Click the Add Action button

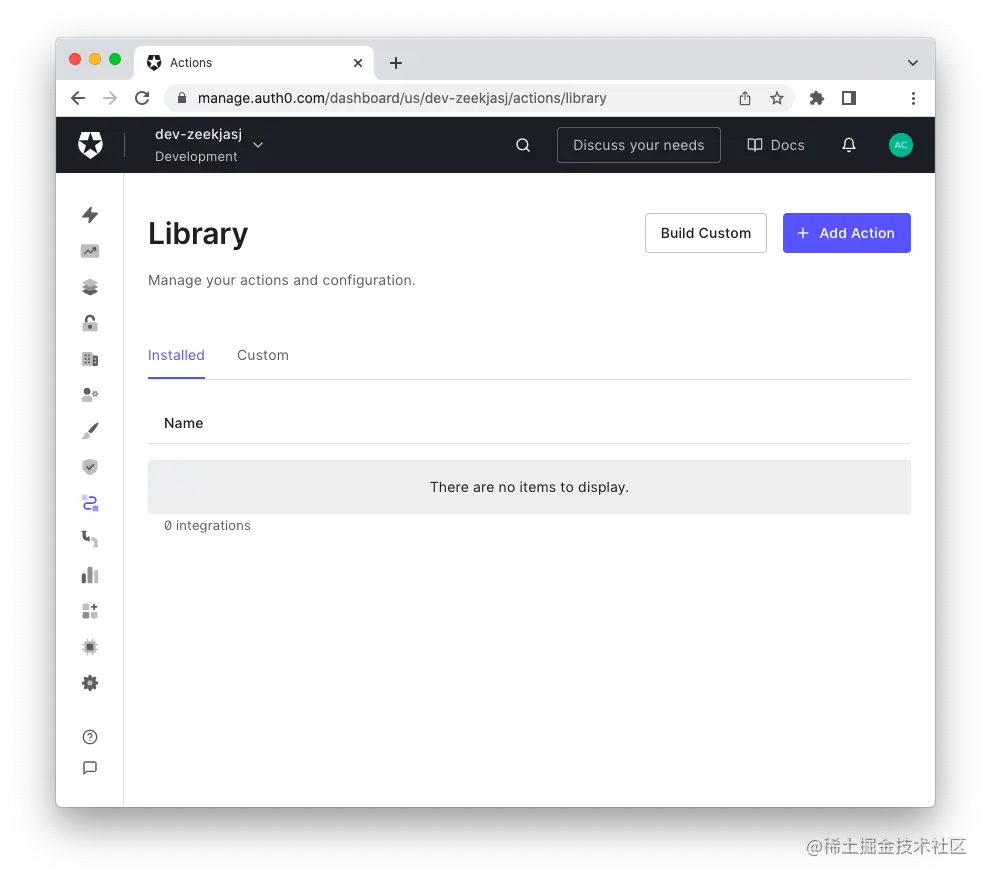pos(846,233)
